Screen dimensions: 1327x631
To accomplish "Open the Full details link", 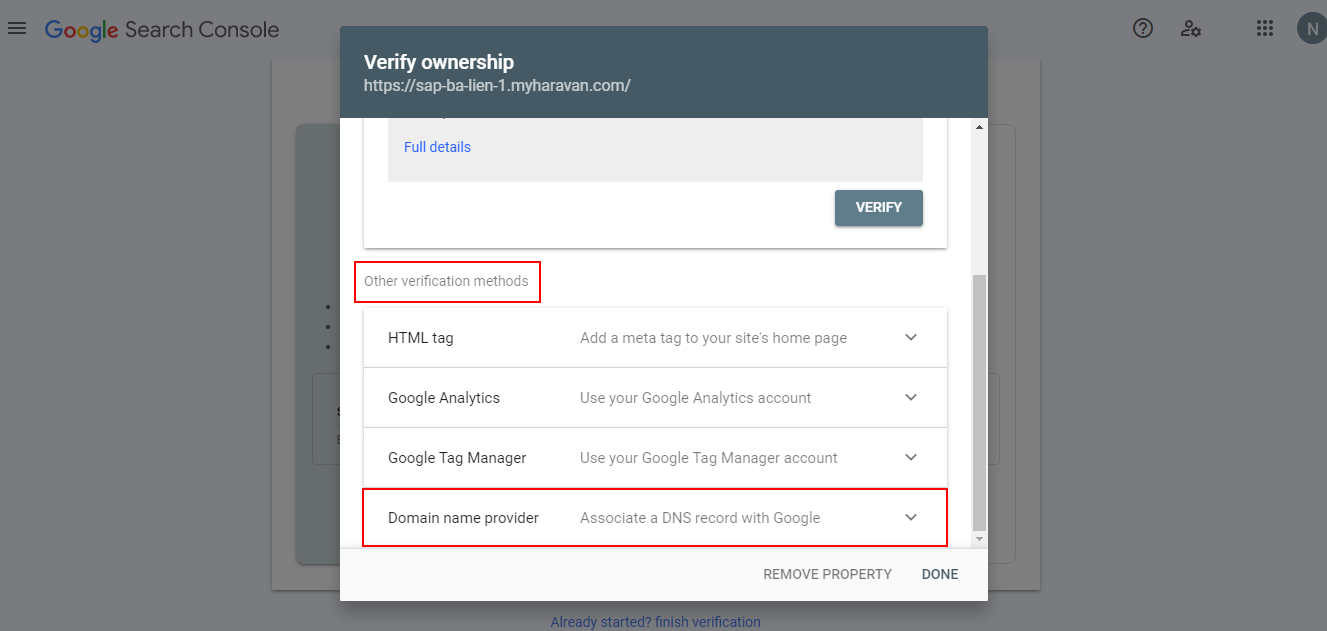I will 437,147.
